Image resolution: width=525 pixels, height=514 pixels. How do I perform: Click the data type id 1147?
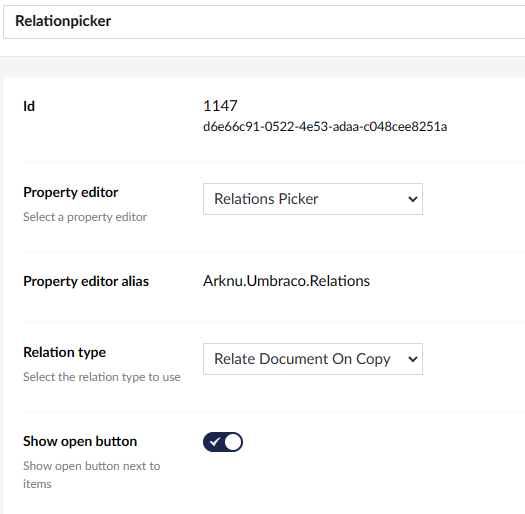[220, 106]
